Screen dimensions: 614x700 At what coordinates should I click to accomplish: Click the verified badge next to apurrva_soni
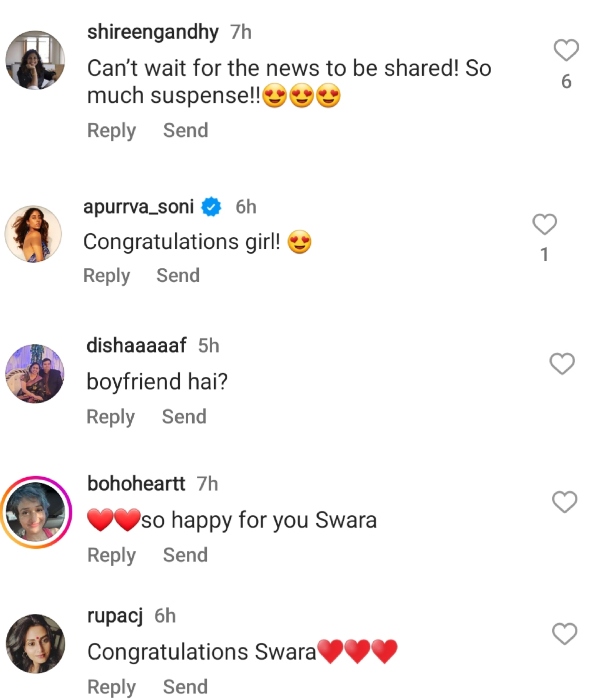point(211,207)
